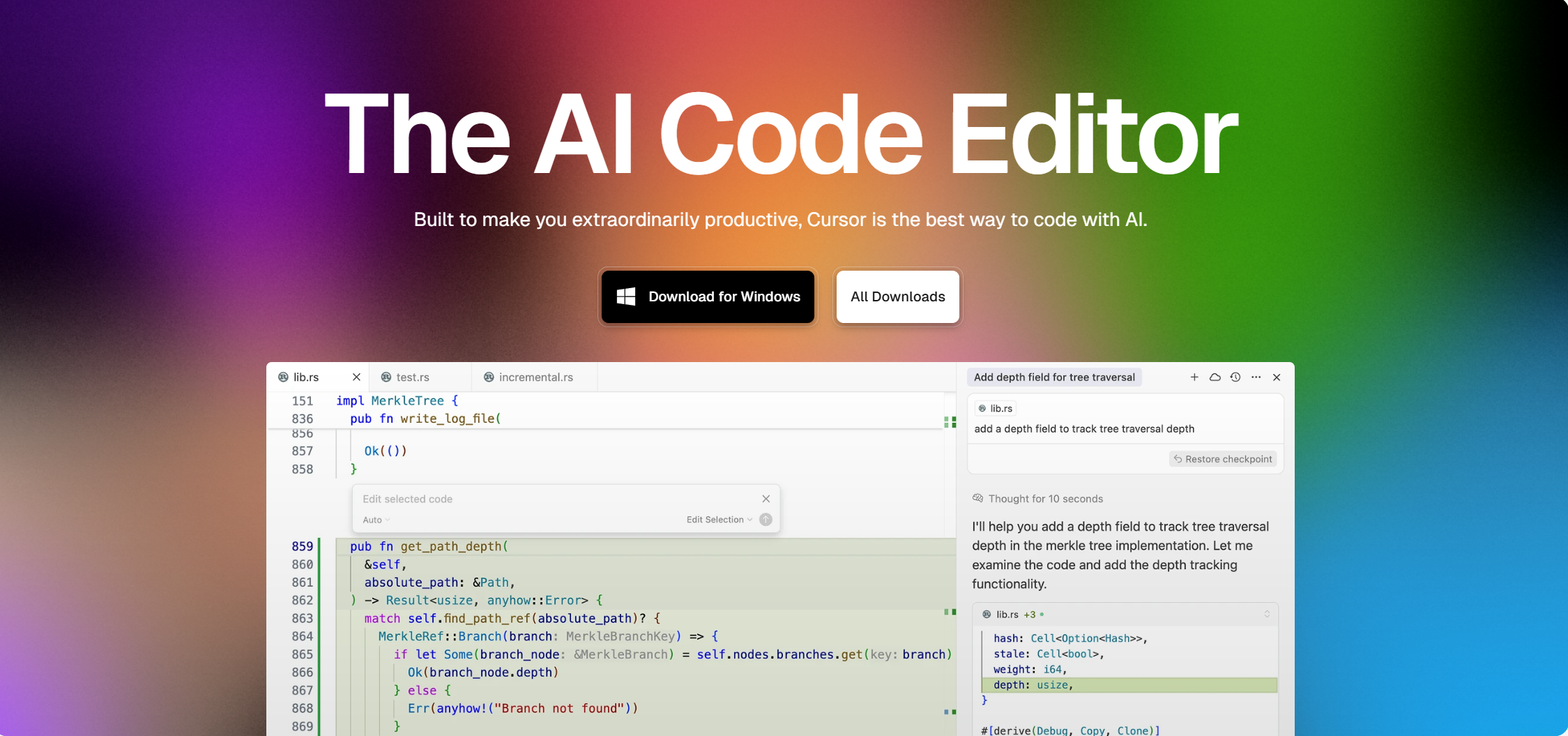Image resolution: width=1568 pixels, height=736 pixels.
Task: Click 'weight: i64,' in the chat code block
Action: click(x=1030, y=670)
